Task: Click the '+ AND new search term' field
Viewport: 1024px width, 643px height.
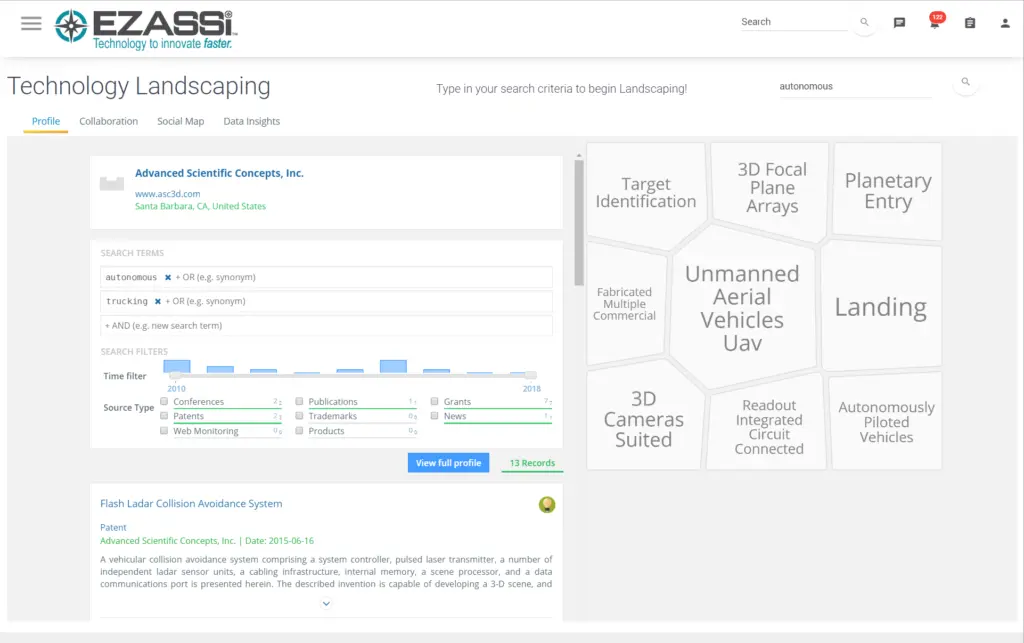Action: (327, 326)
